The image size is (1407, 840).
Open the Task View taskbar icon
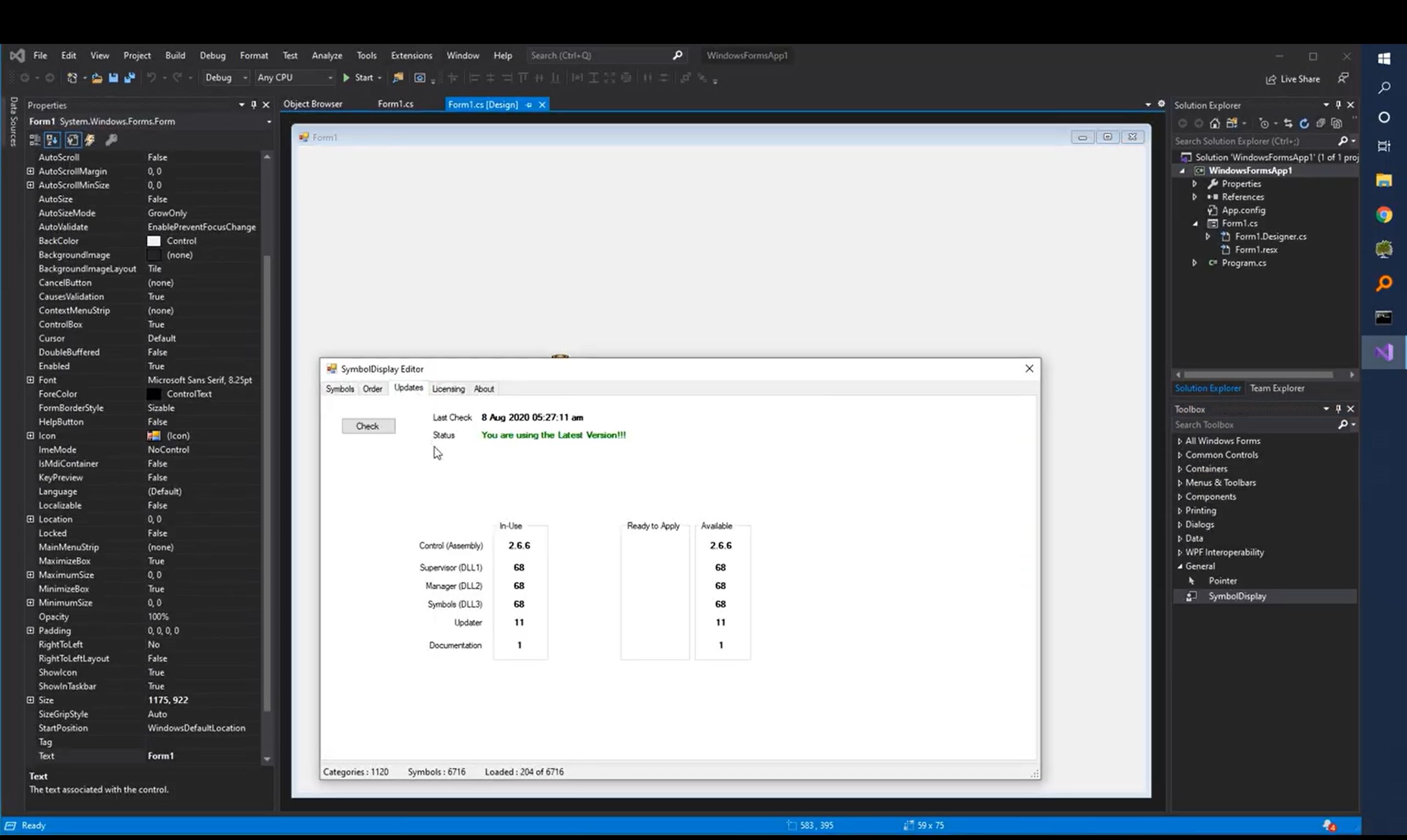[1384, 146]
